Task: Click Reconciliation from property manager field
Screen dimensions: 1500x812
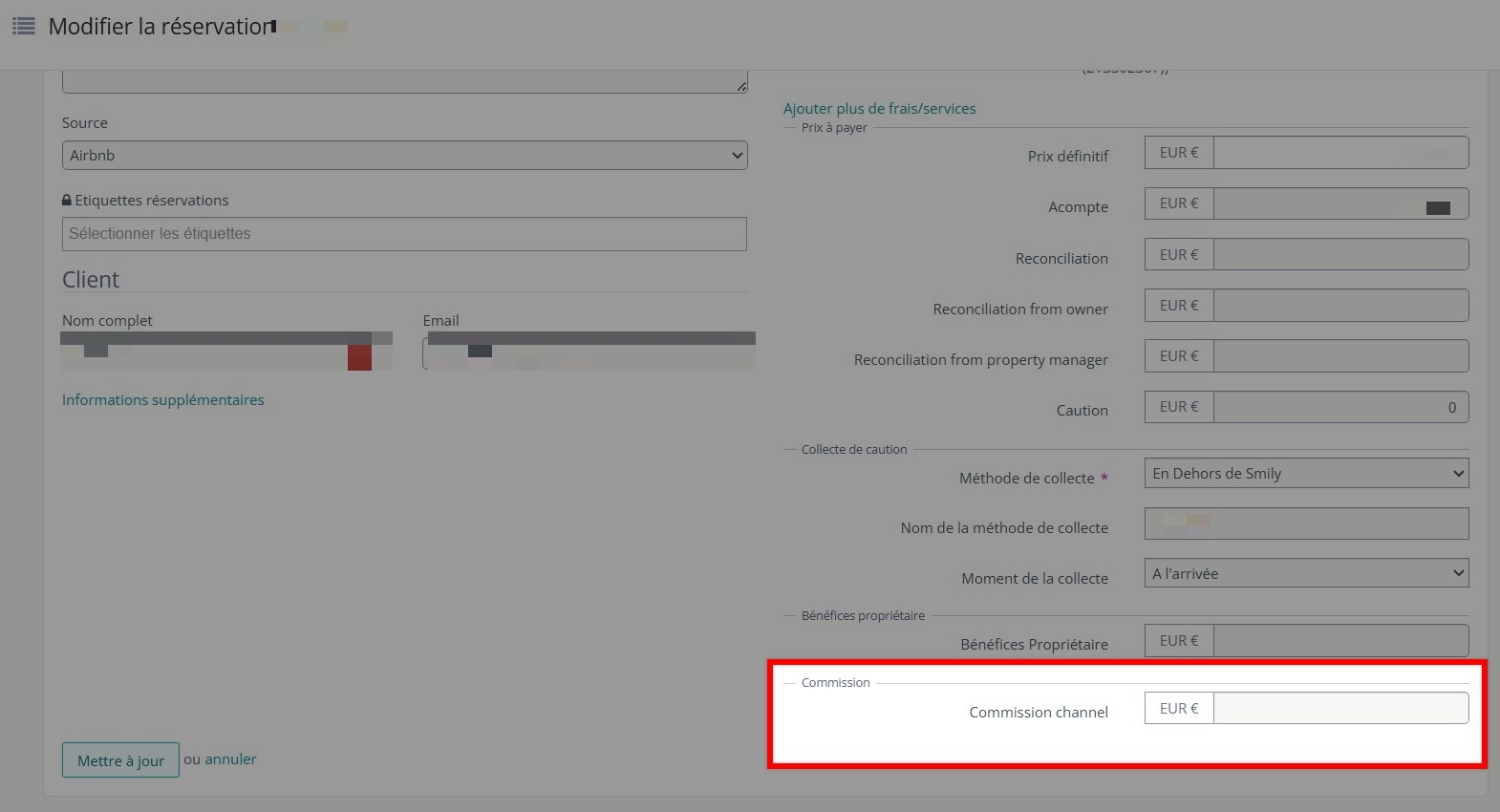Action: coord(1340,356)
